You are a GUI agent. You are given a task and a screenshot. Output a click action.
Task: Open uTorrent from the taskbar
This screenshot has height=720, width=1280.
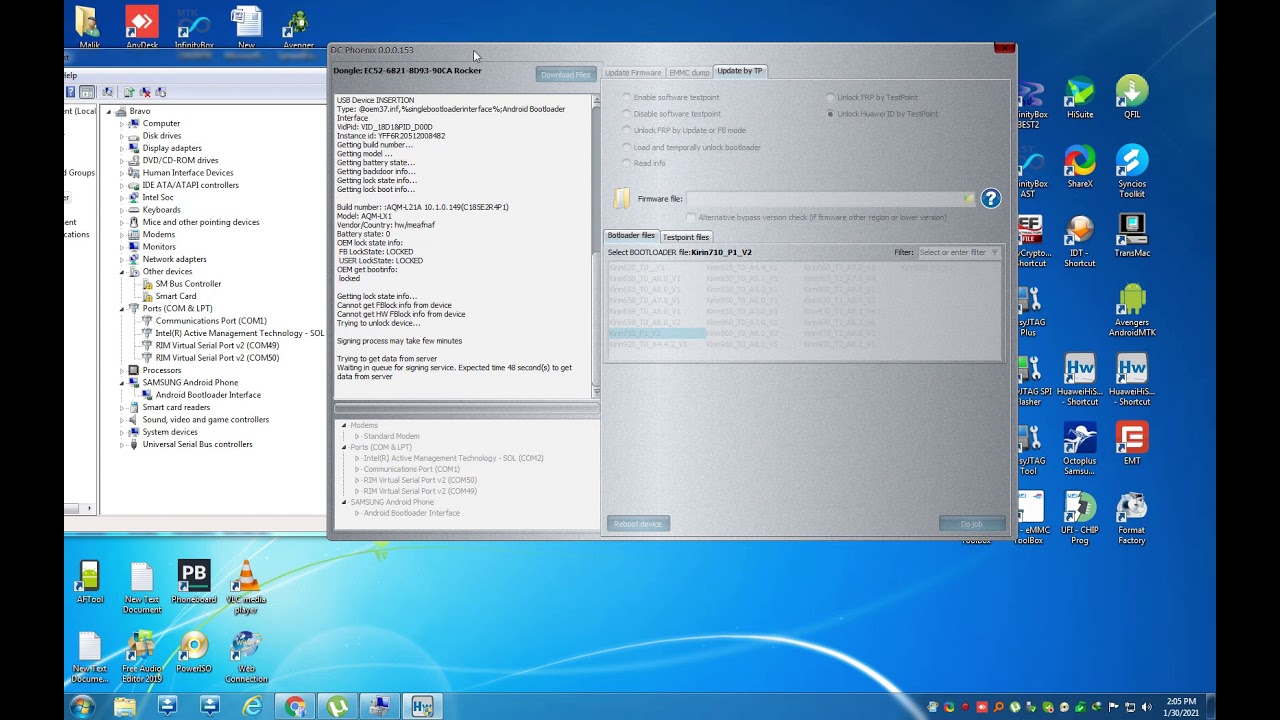pyautogui.click(x=337, y=707)
